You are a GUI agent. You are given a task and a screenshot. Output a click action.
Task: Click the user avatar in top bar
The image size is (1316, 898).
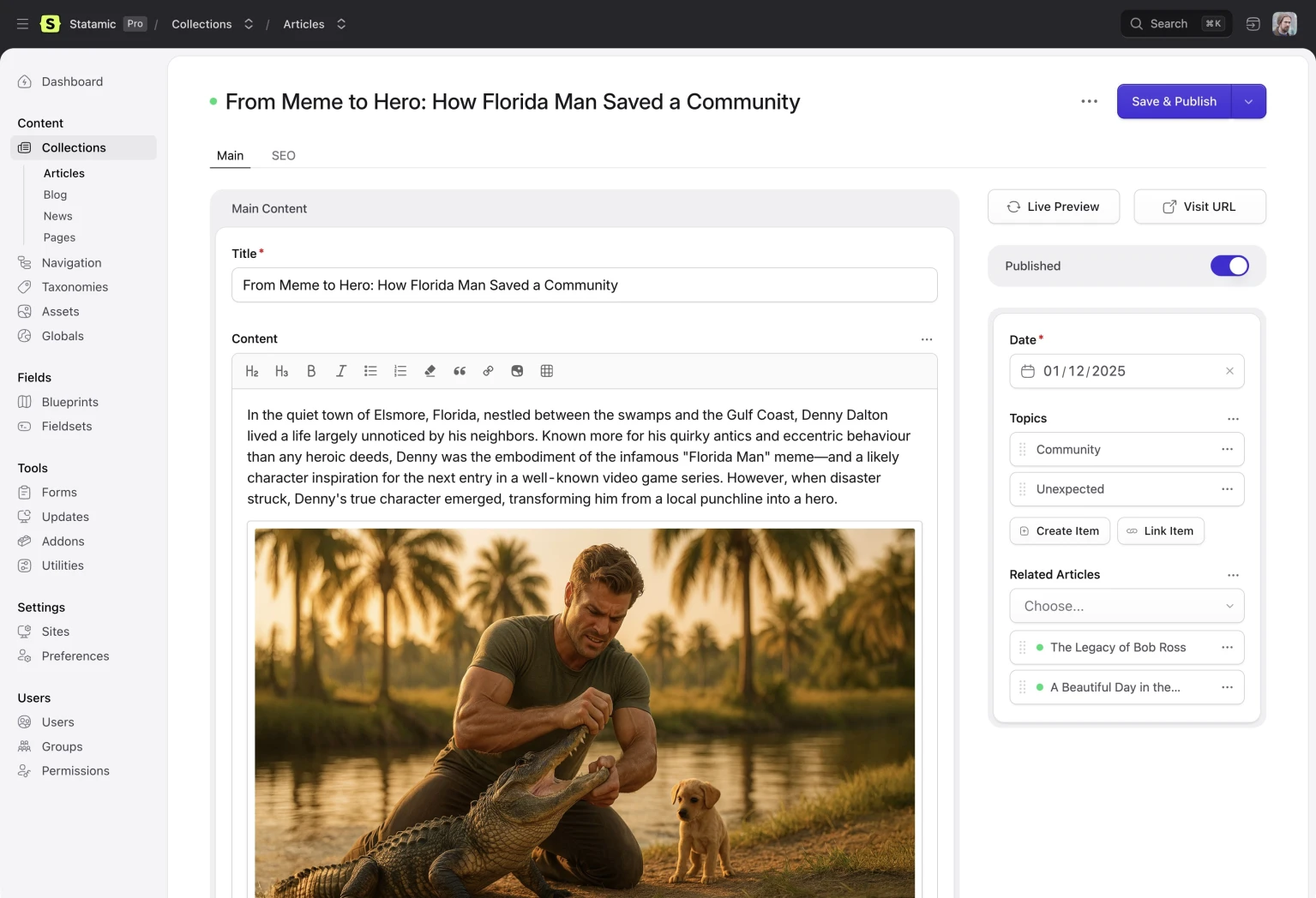(1283, 24)
